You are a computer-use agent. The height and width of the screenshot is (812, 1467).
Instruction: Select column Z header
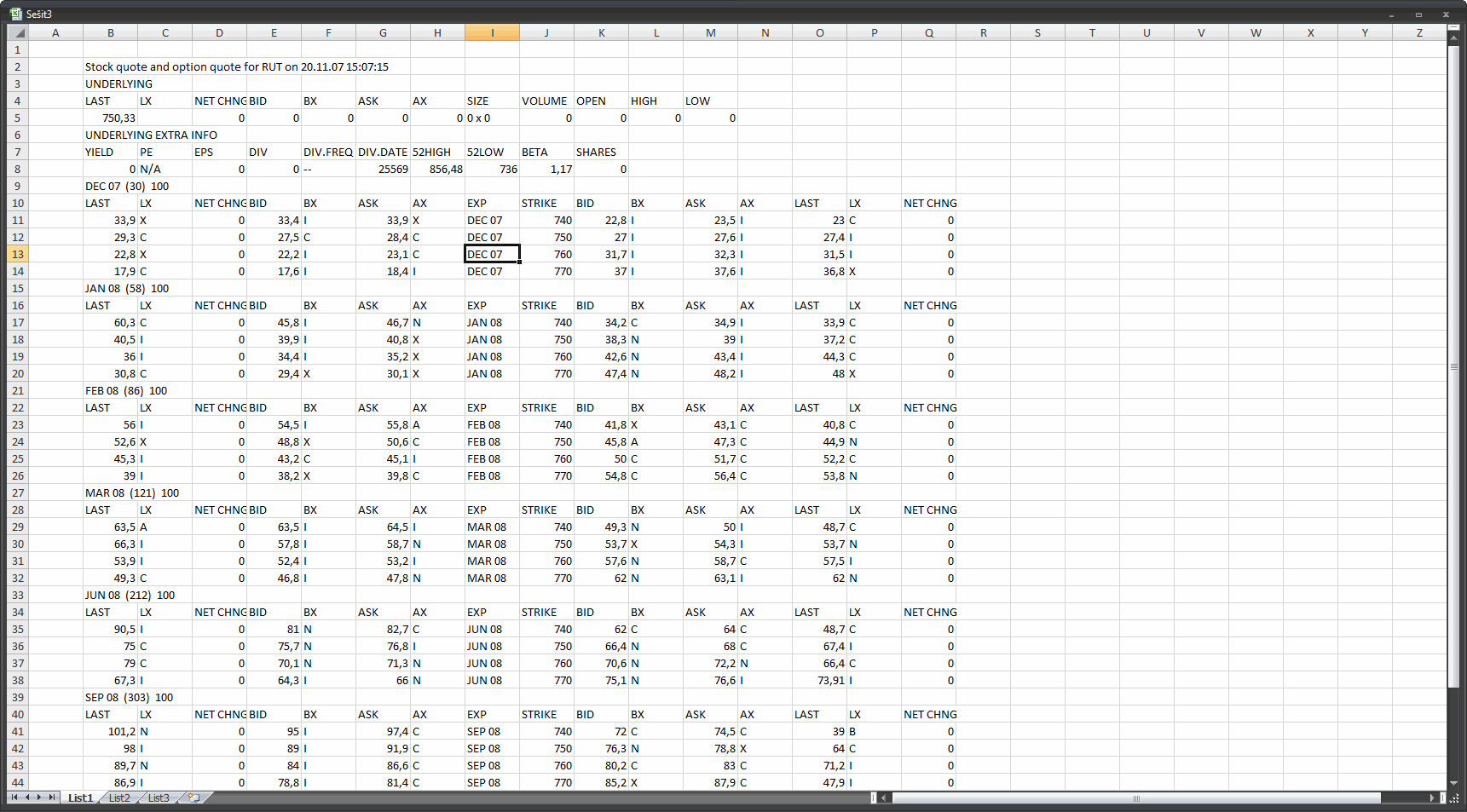[1420, 32]
